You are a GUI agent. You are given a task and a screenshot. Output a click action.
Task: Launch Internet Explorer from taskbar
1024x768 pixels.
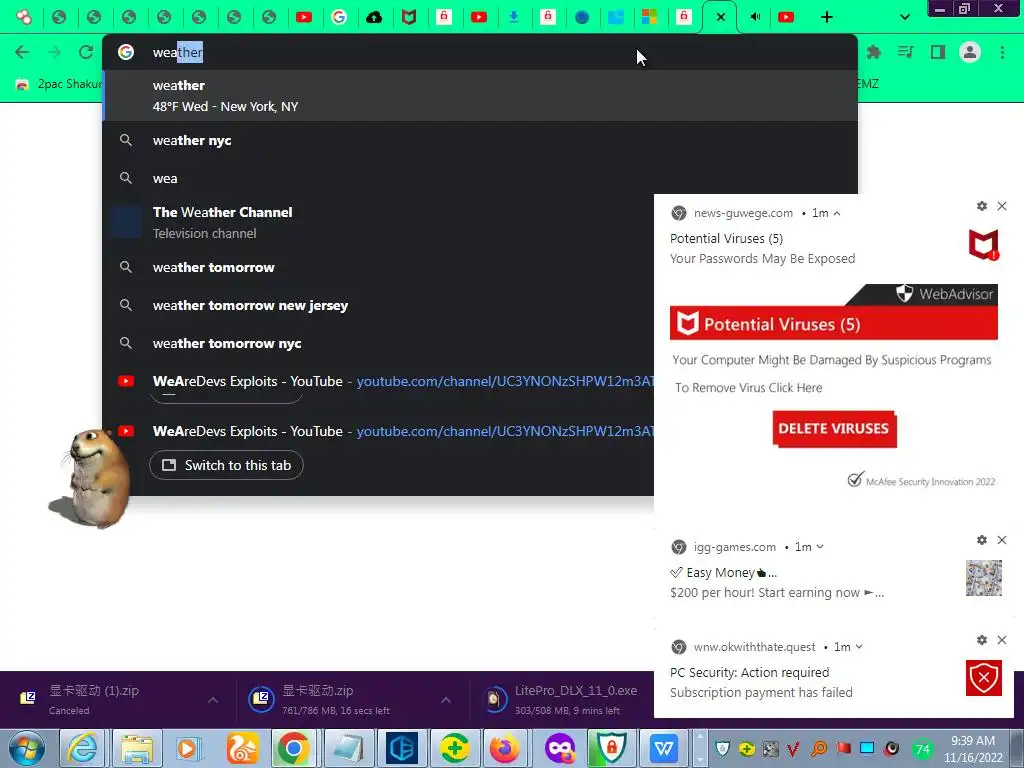click(84, 748)
